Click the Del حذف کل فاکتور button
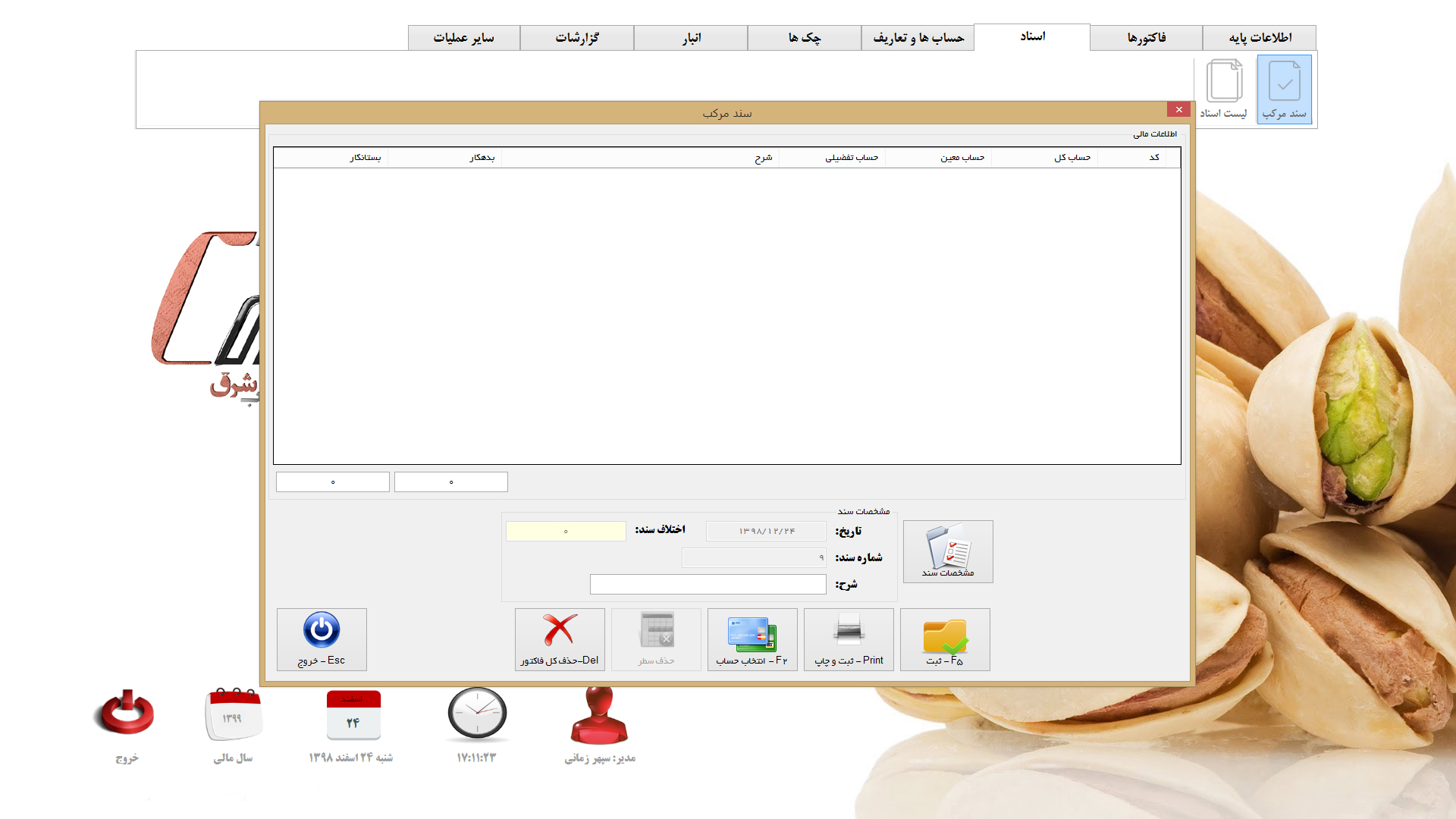 point(560,639)
